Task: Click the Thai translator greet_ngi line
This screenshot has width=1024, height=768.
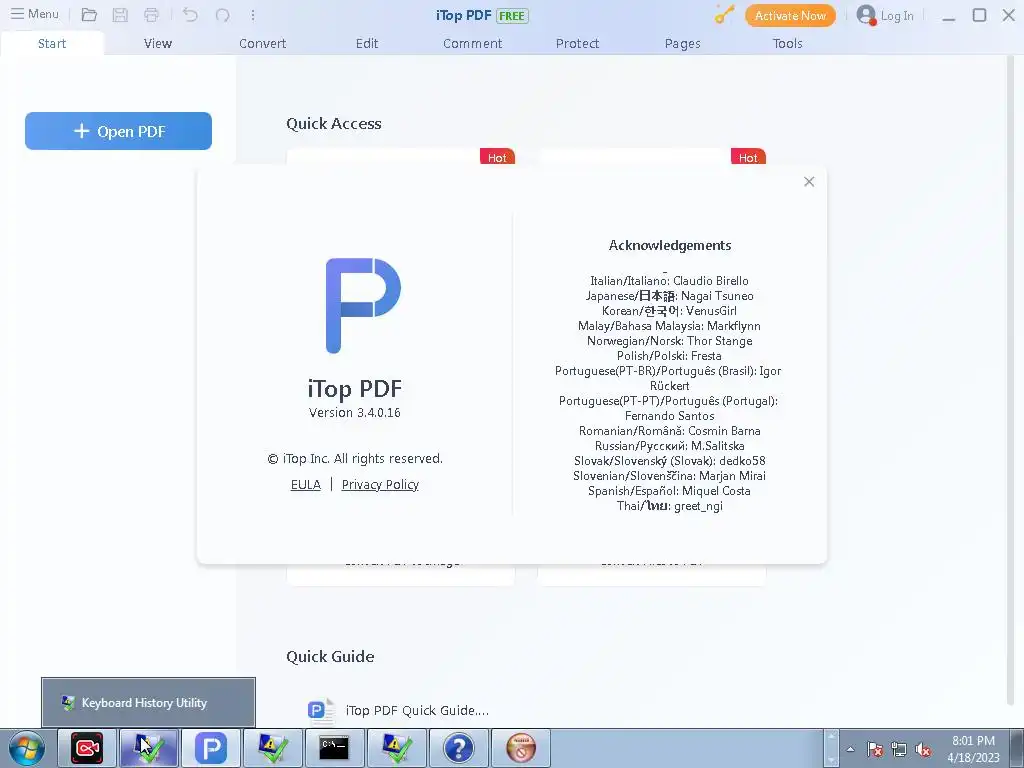Action: click(x=669, y=506)
